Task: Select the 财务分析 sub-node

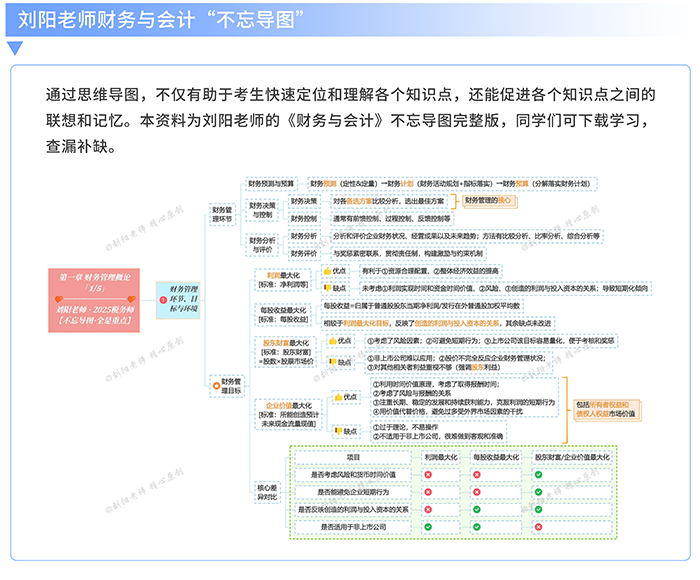Action: click(x=304, y=236)
